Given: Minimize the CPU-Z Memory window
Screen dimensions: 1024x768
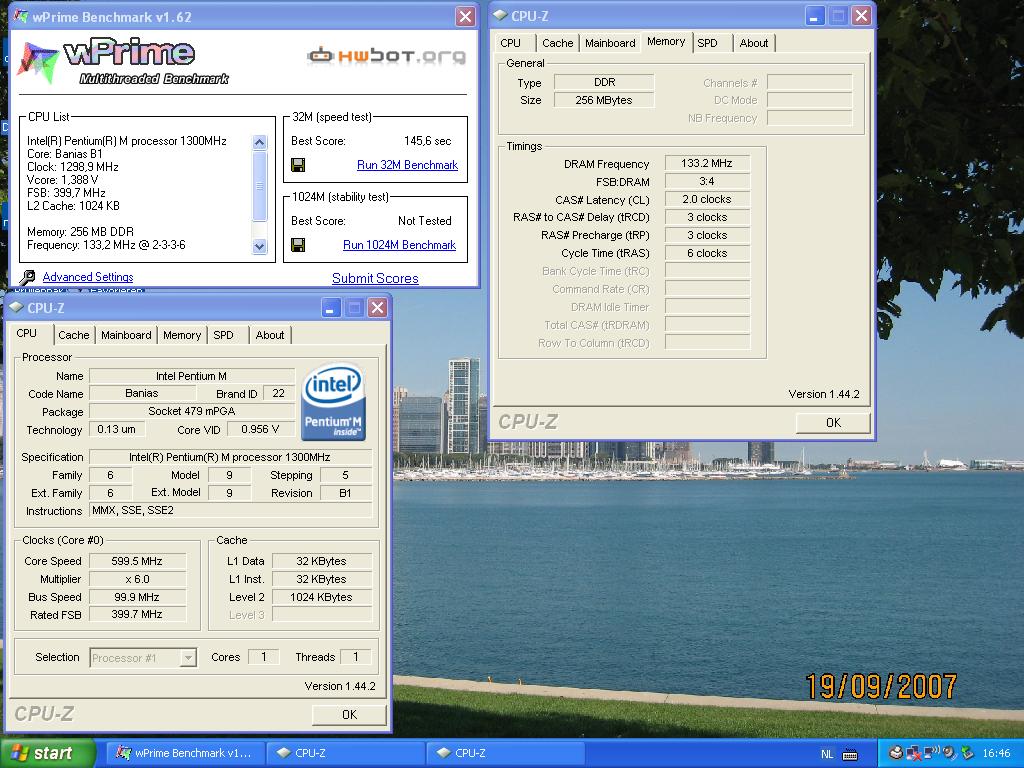Looking at the screenshot, I should (x=814, y=16).
